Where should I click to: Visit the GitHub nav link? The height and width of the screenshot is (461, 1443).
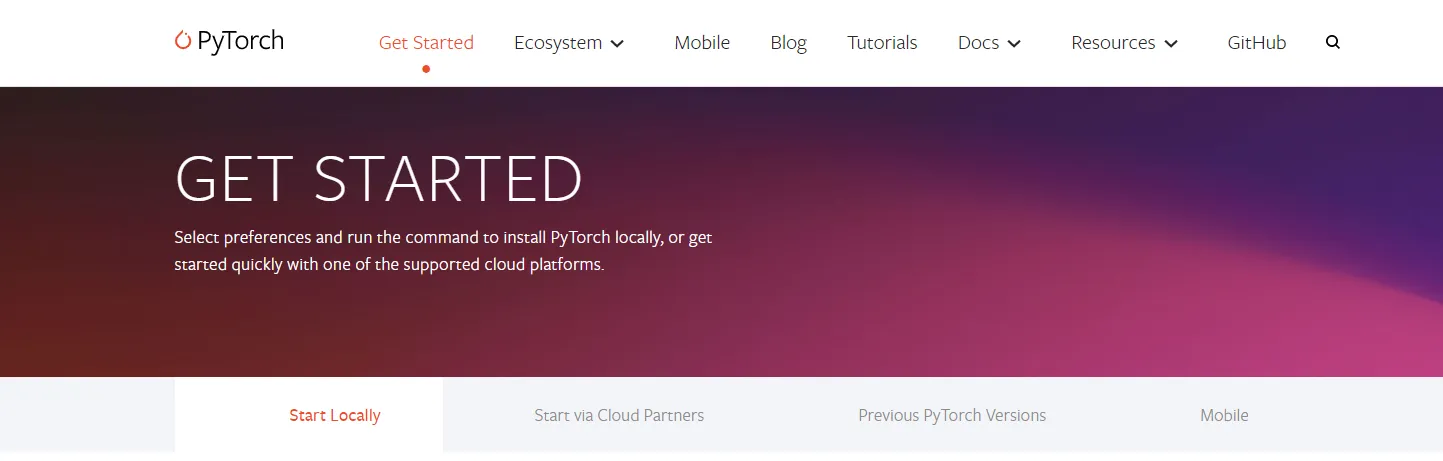(x=1257, y=43)
